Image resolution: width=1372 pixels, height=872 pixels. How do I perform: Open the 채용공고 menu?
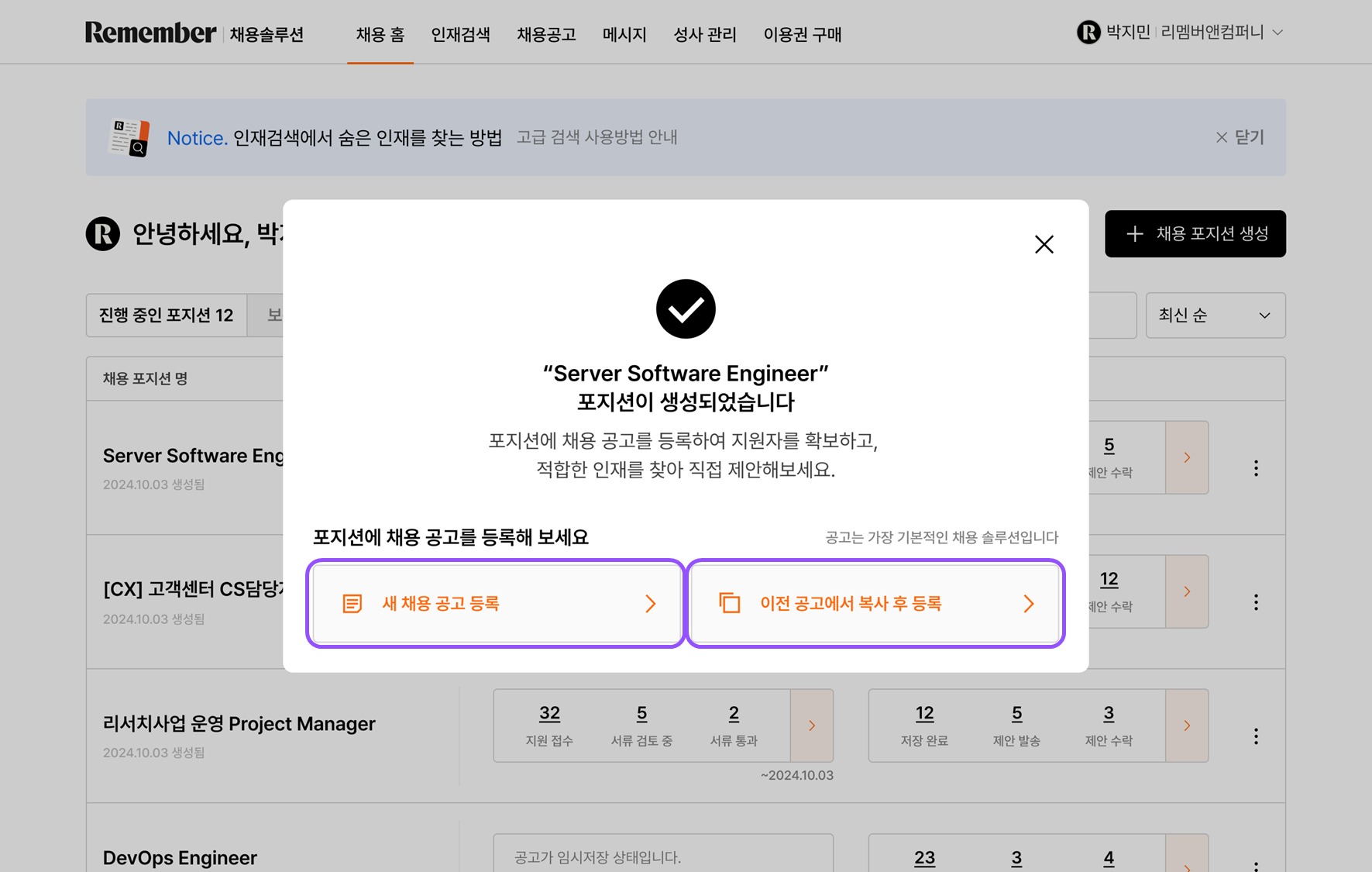pyautogui.click(x=546, y=34)
